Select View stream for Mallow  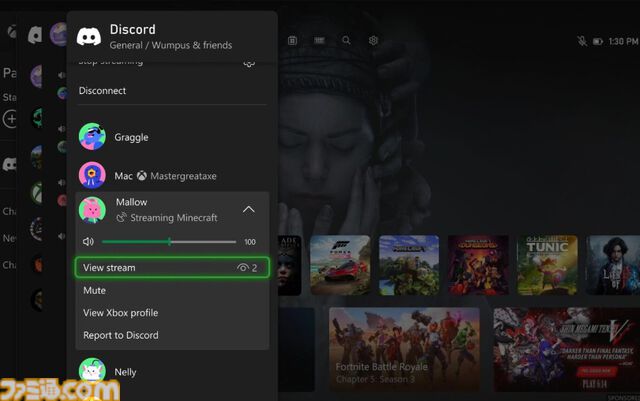coord(172,267)
